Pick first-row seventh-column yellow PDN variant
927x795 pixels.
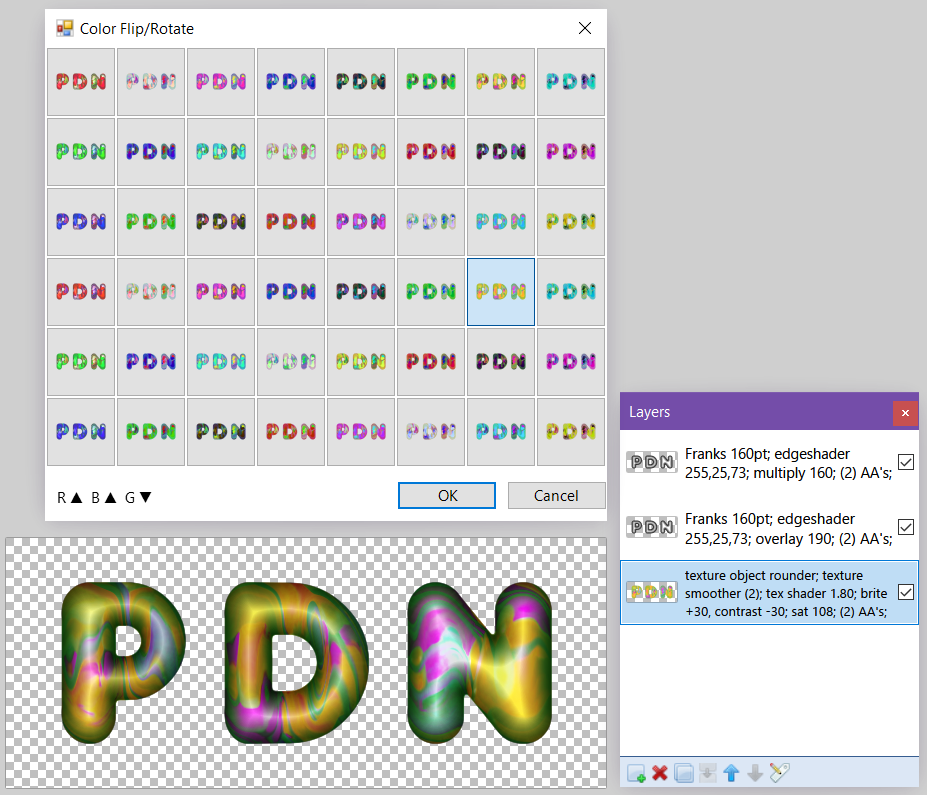click(501, 82)
